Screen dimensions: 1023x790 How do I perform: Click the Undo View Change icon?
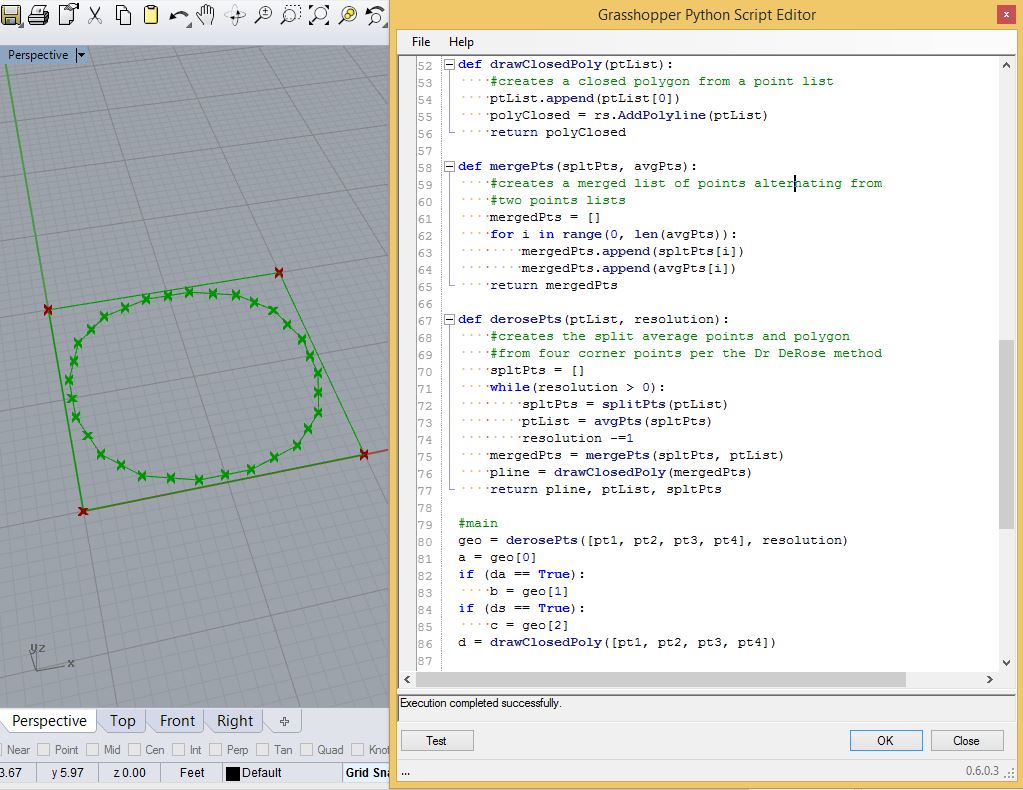376,15
